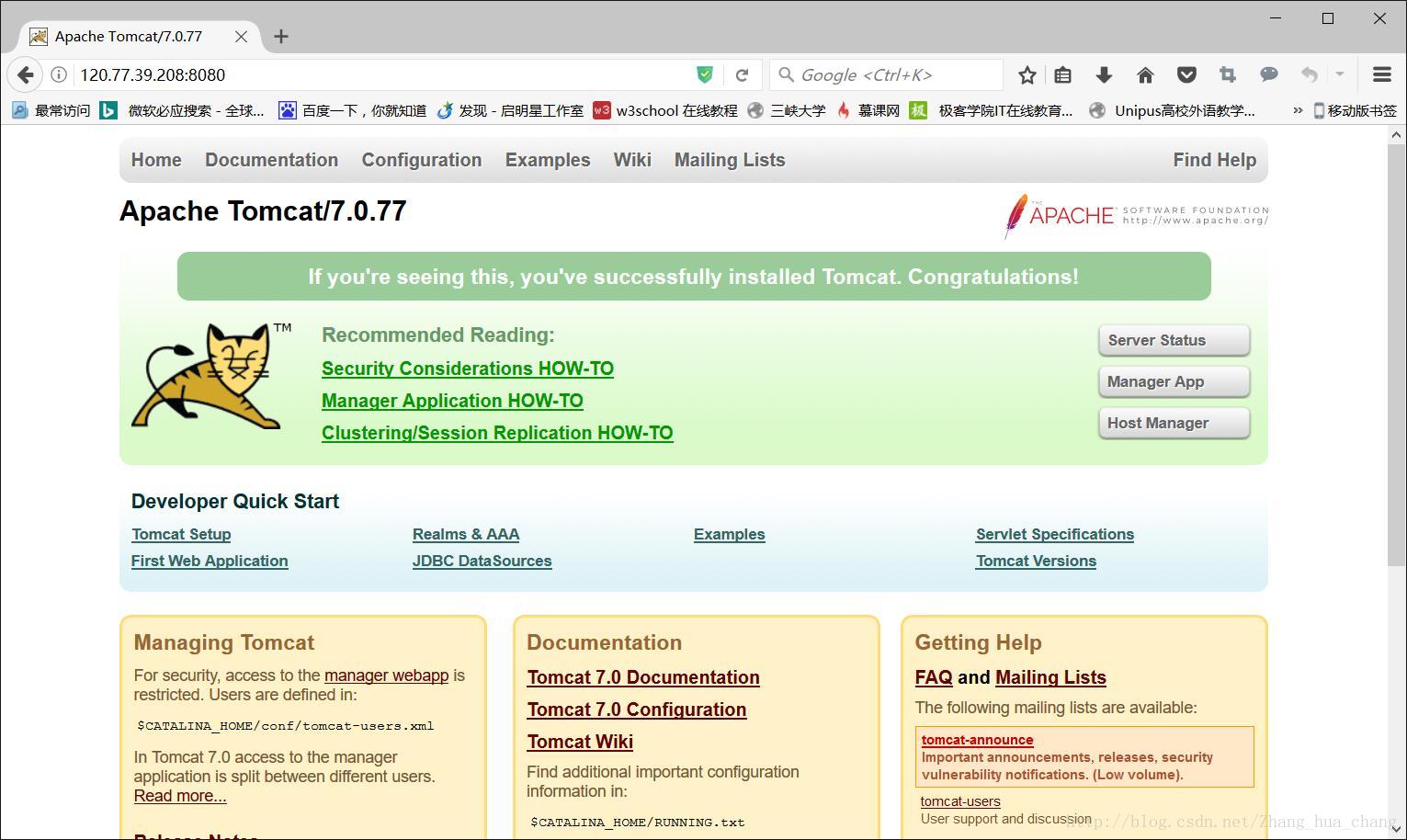The image size is (1407, 840).
Task: Click the Server Status button
Action: click(1174, 340)
